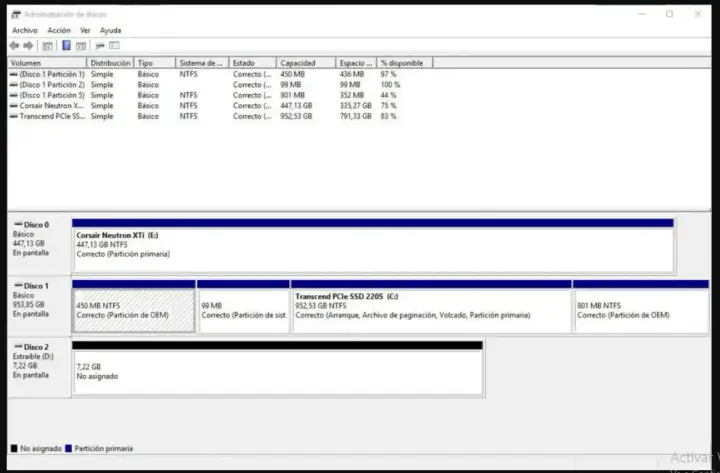The width and height of the screenshot is (720, 473).
Task: Click the last toolbar view settings icon
Action: tap(114, 45)
